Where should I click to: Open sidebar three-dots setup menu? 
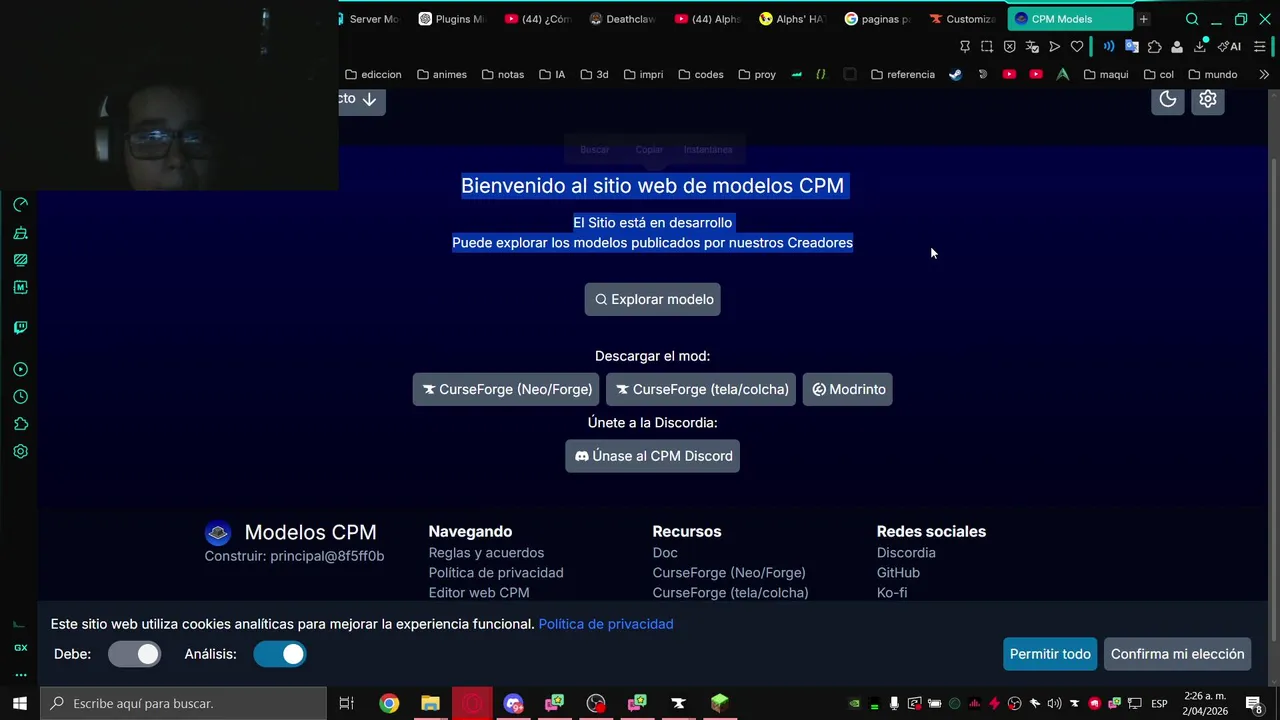(20, 673)
